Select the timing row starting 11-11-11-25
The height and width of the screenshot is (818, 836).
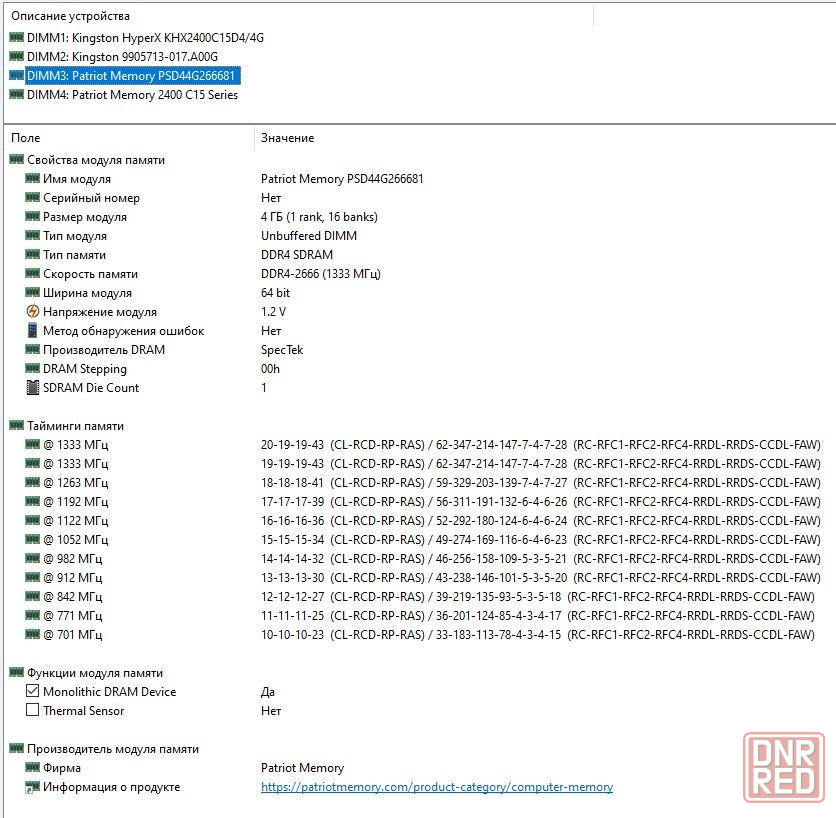click(x=537, y=616)
